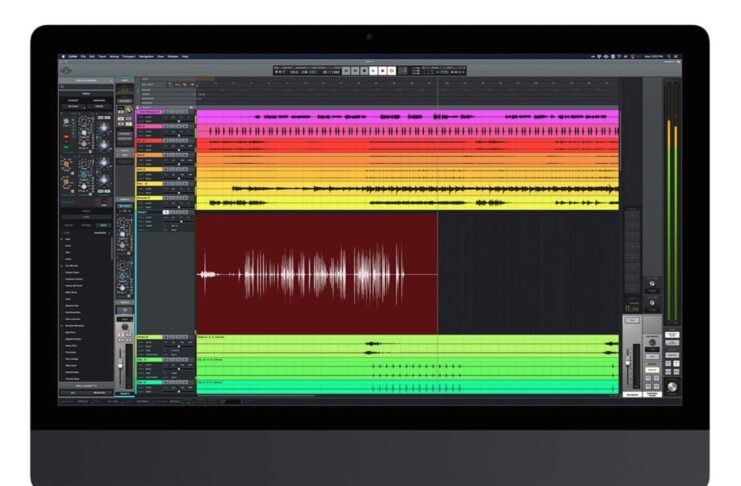
Task: Click the red button on the EQ plugin
Action: tap(66, 137)
